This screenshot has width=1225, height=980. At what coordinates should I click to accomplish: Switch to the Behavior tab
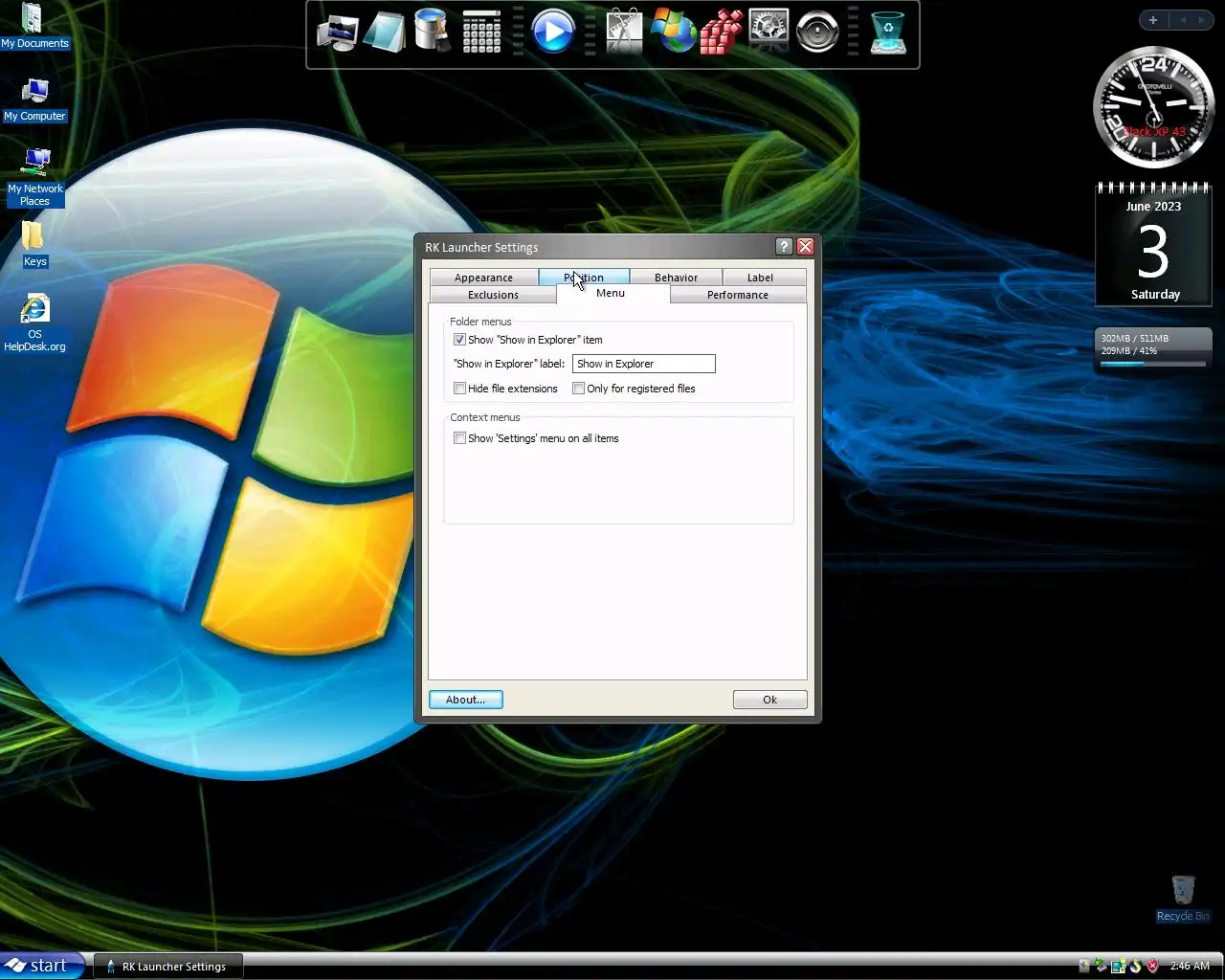676,278
